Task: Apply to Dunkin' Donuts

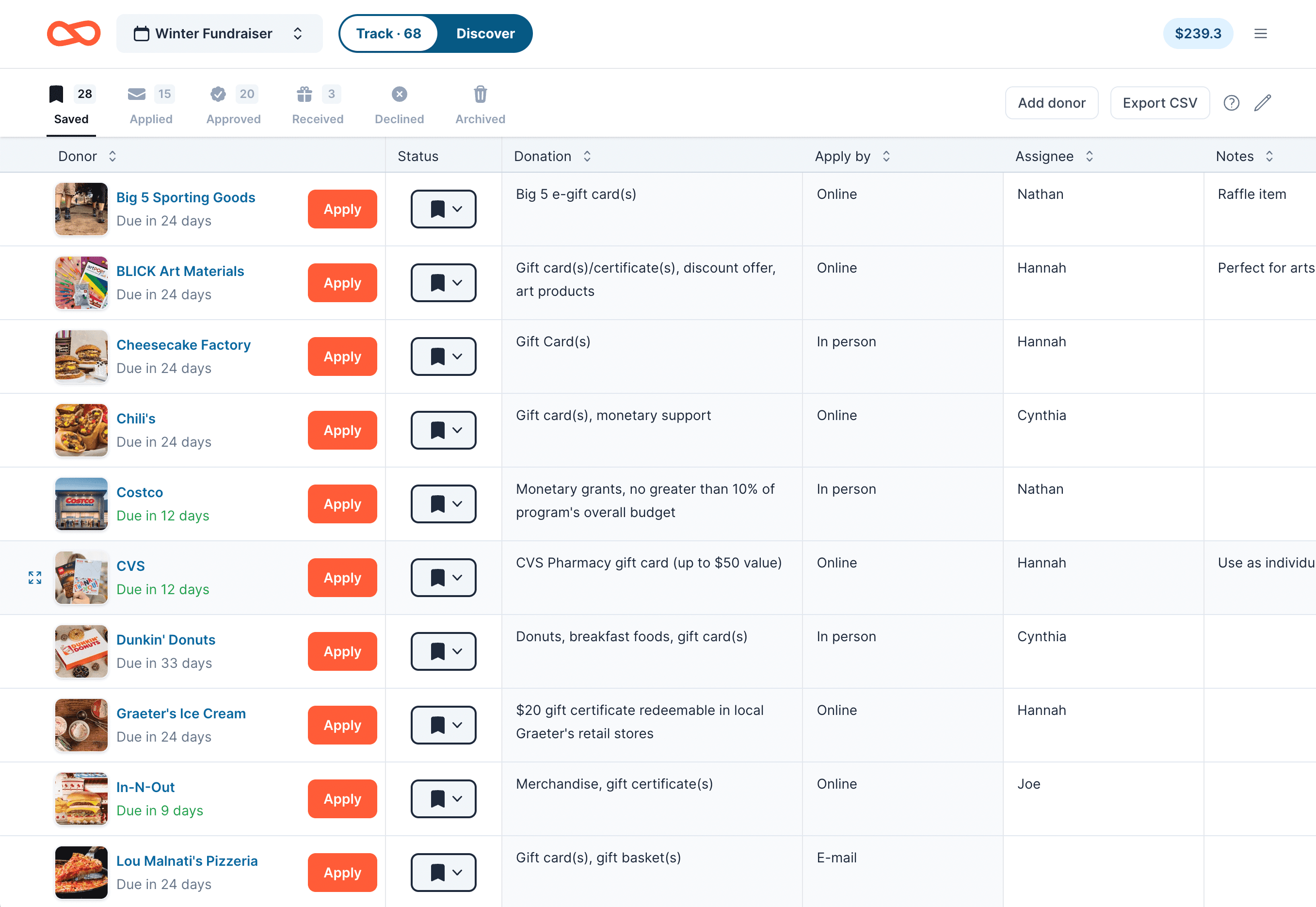Action: (x=342, y=651)
